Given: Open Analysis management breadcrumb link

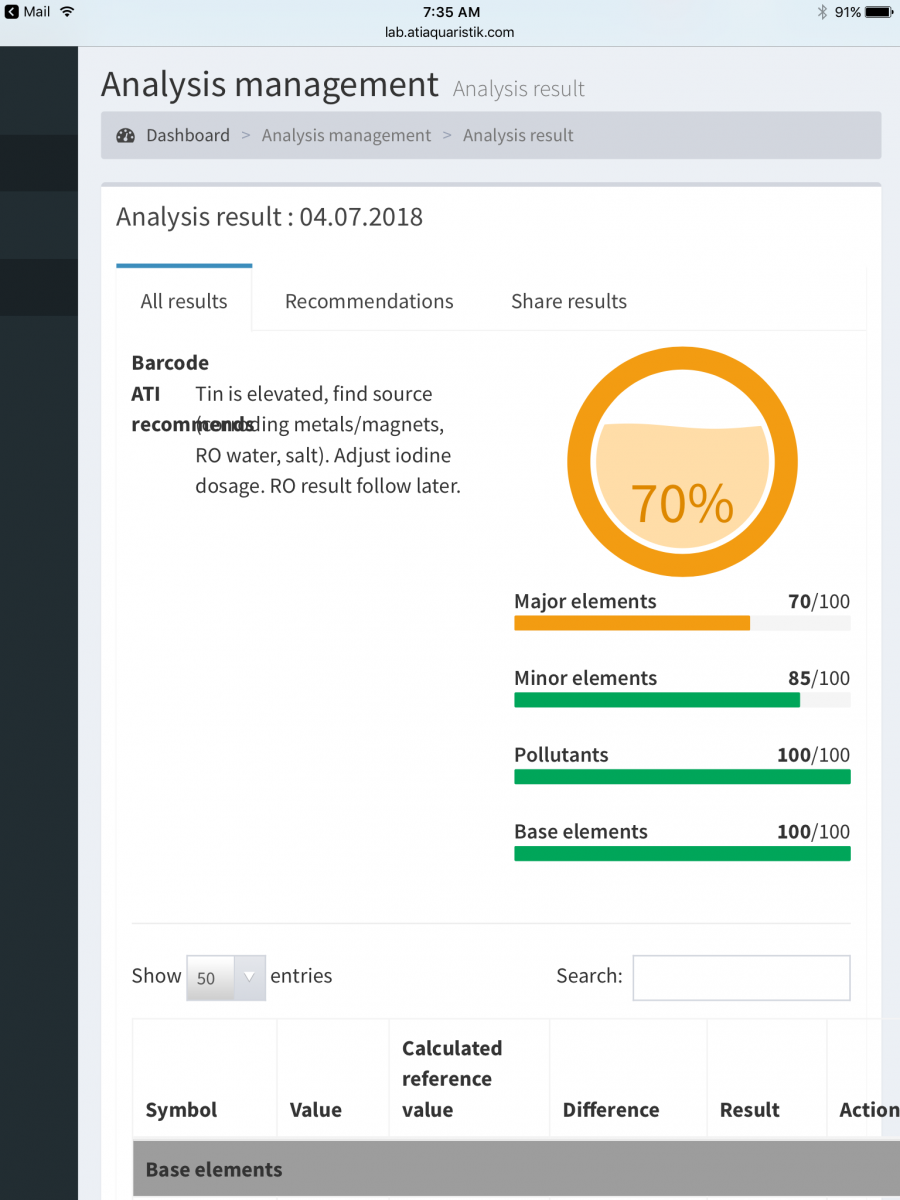Looking at the screenshot, I should point(346,135).
